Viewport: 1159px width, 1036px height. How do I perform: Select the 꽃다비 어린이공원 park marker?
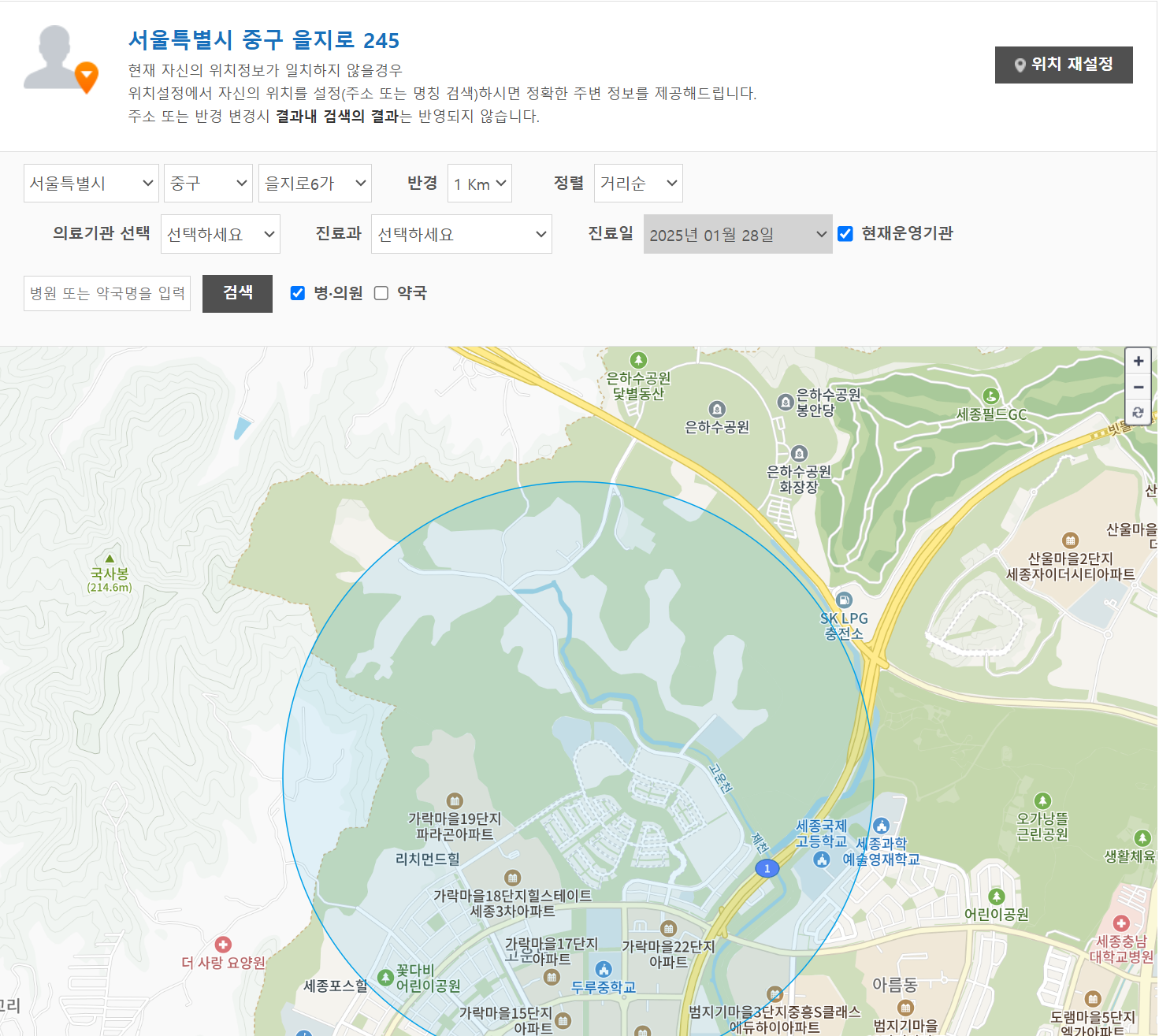385,977
